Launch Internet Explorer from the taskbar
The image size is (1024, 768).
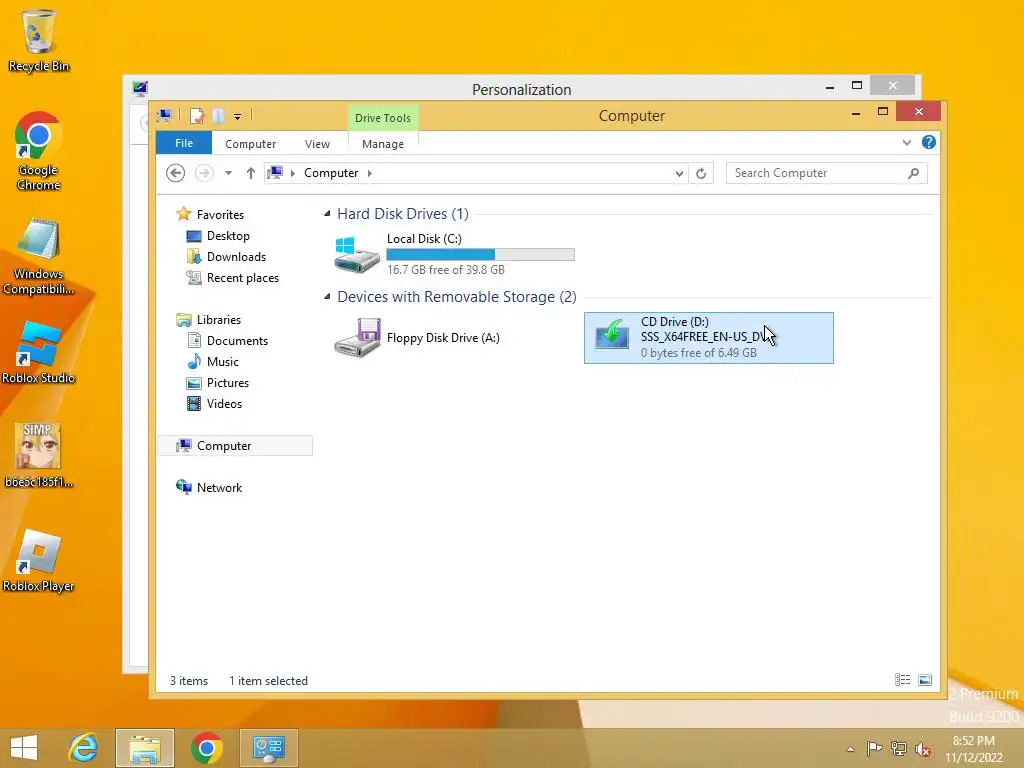pos(83,748)
